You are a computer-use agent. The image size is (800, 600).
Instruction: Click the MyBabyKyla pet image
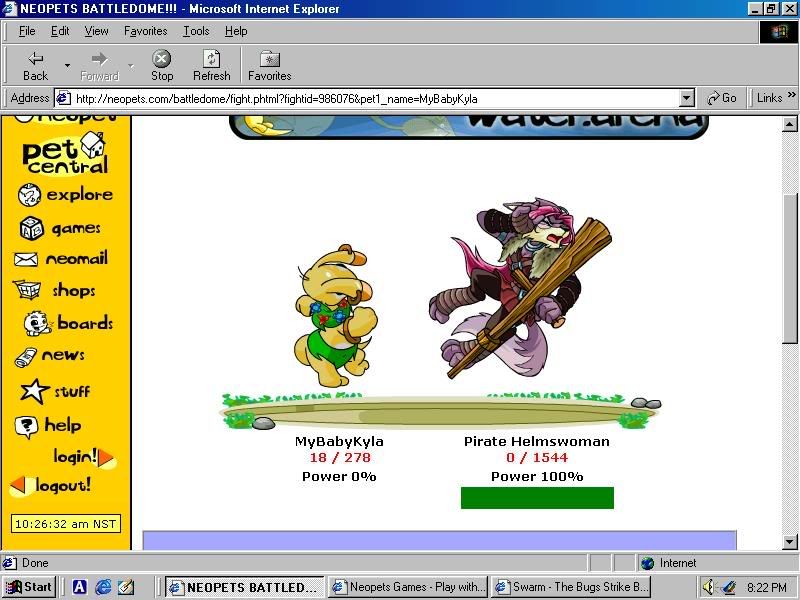tap(335, 316)
